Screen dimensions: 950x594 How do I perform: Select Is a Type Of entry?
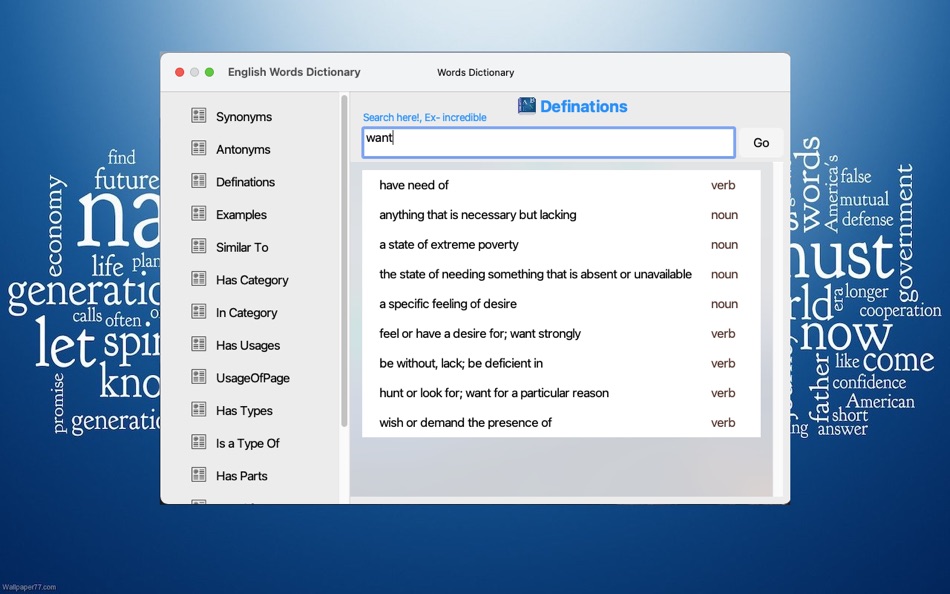coord(247,443)
